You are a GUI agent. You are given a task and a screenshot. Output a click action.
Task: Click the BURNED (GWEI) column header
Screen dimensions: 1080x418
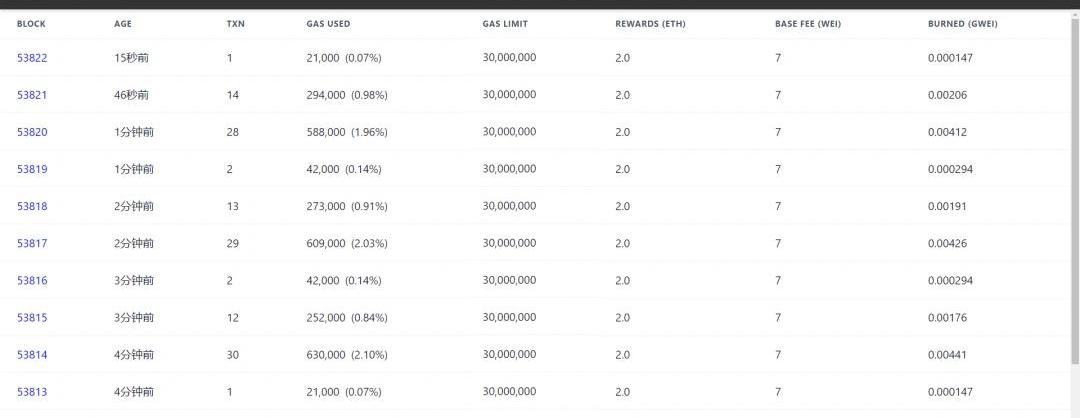(x=963, y=24)
